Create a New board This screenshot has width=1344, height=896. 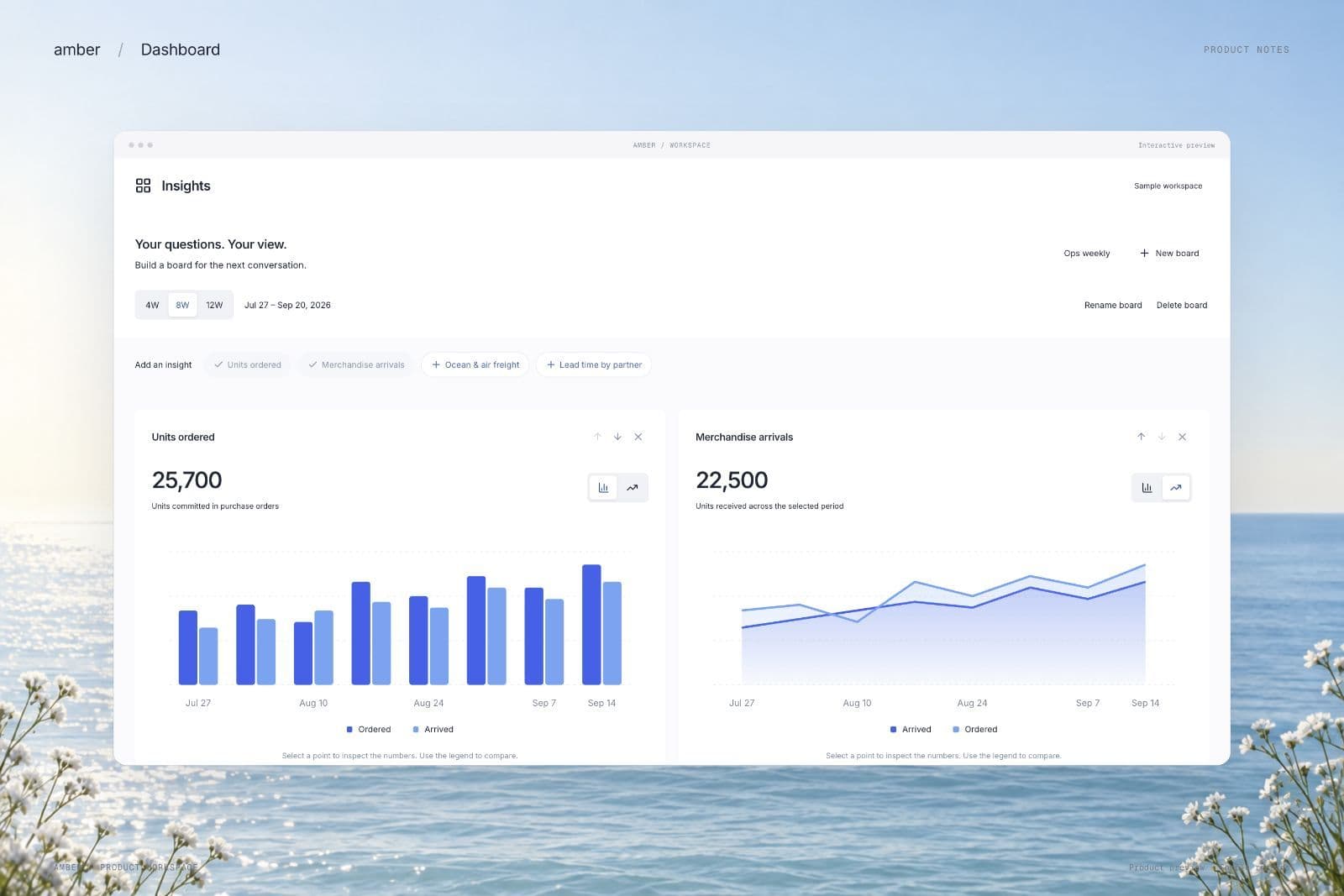pyautogui.click(x=1169, y=253)
